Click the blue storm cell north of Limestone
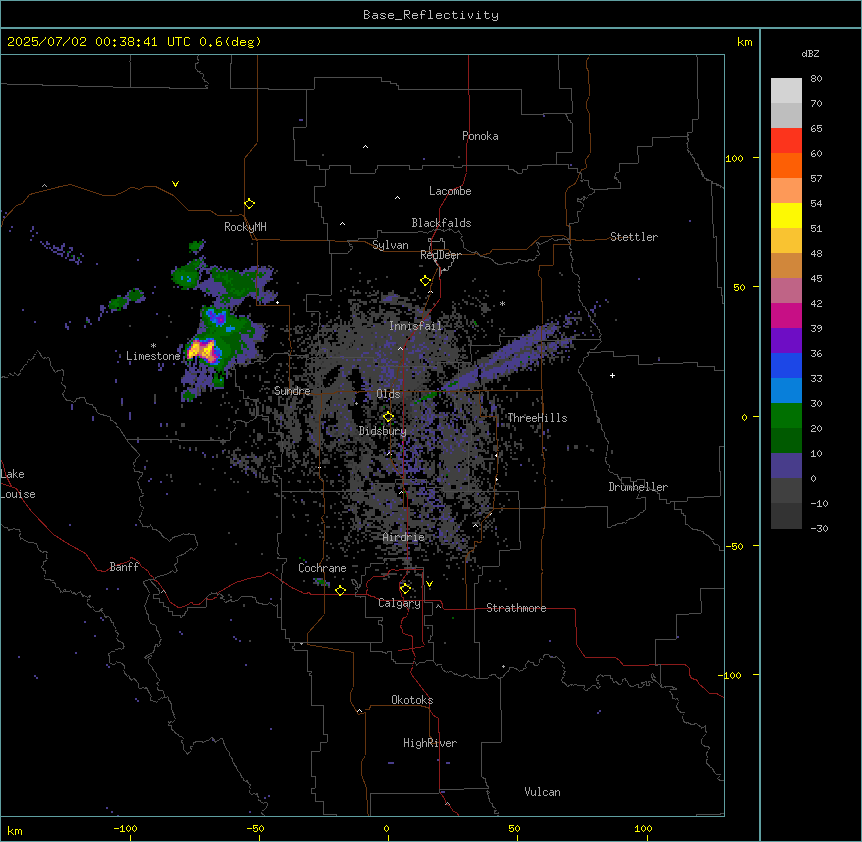 [216, 317]
